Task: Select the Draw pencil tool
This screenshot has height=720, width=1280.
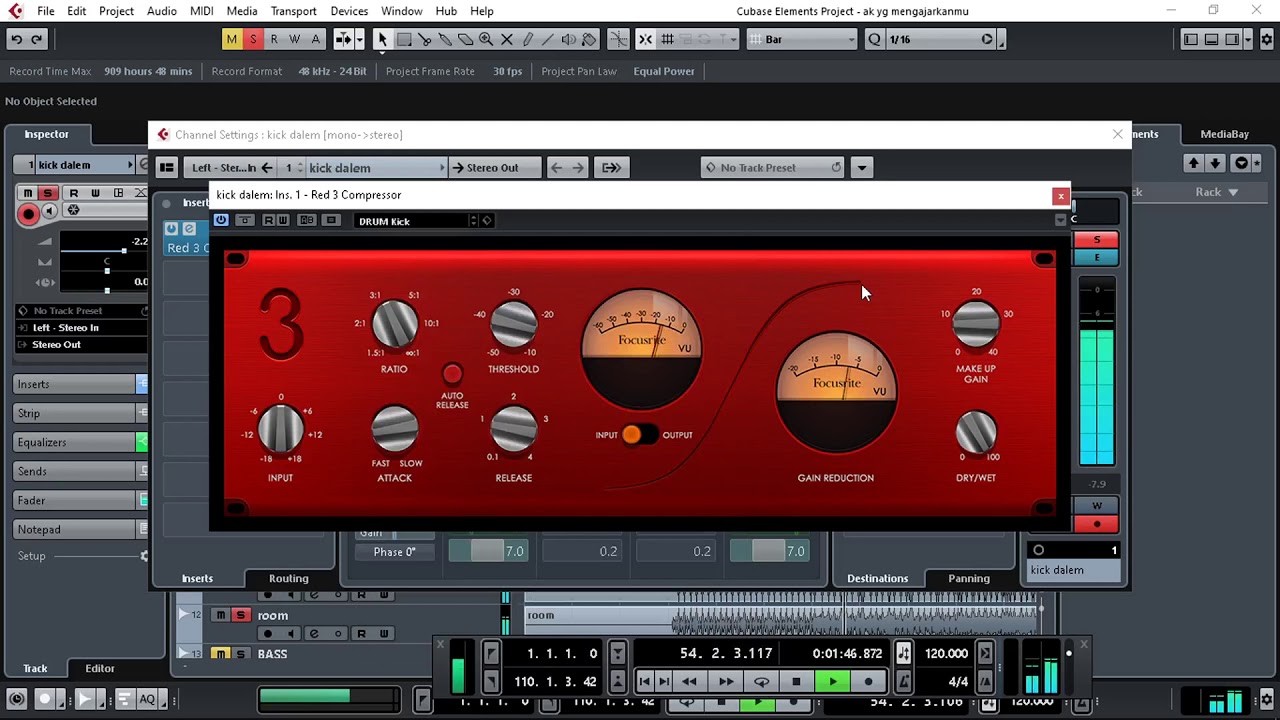Action: [528, 39]
